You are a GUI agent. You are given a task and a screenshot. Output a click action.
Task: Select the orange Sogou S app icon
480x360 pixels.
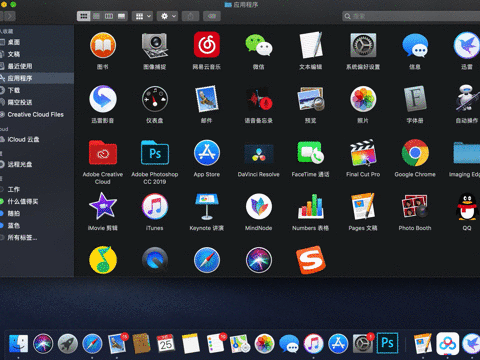[x=311, y=260]
